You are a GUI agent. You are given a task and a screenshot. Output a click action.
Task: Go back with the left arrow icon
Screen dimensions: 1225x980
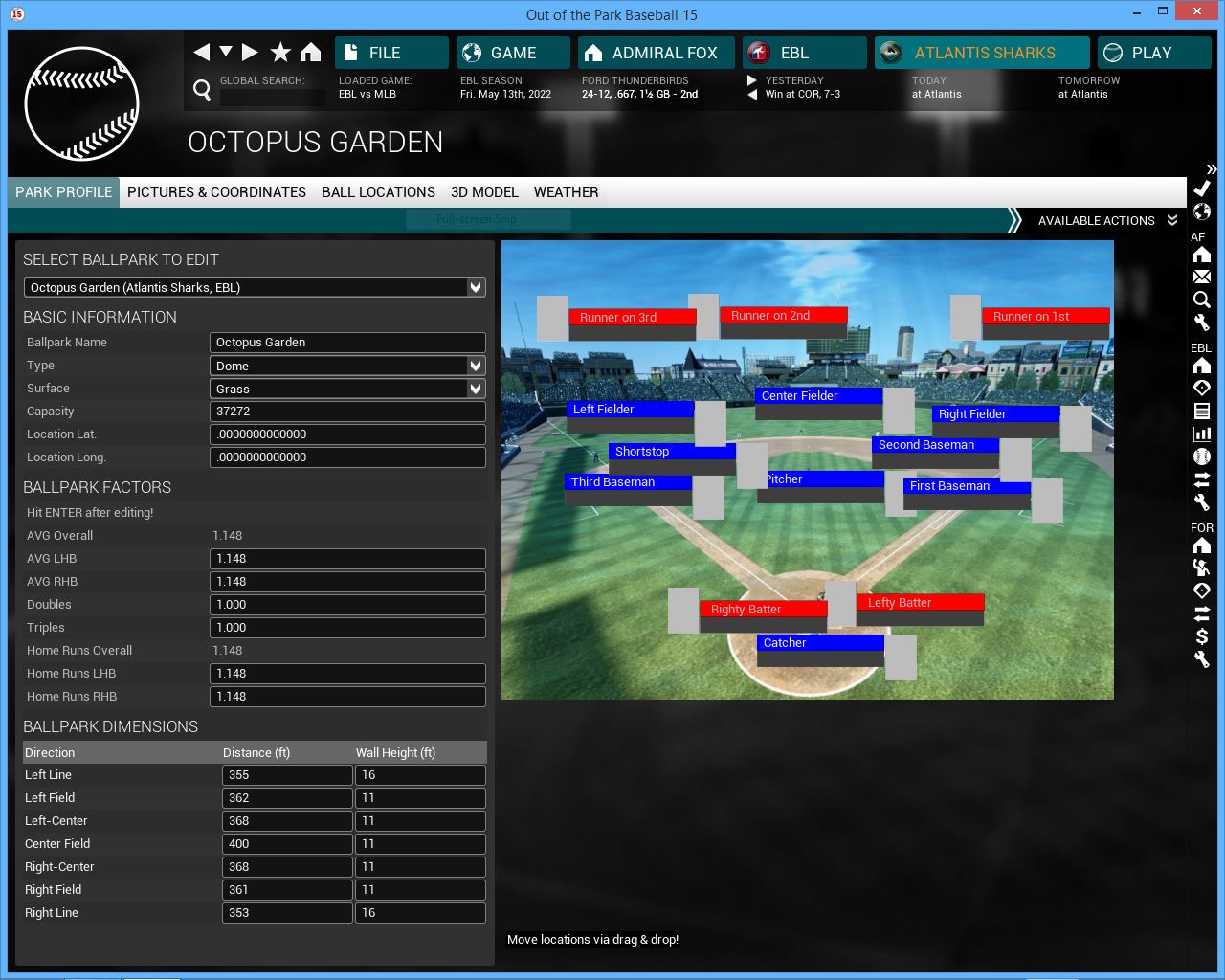pos(201,53)
